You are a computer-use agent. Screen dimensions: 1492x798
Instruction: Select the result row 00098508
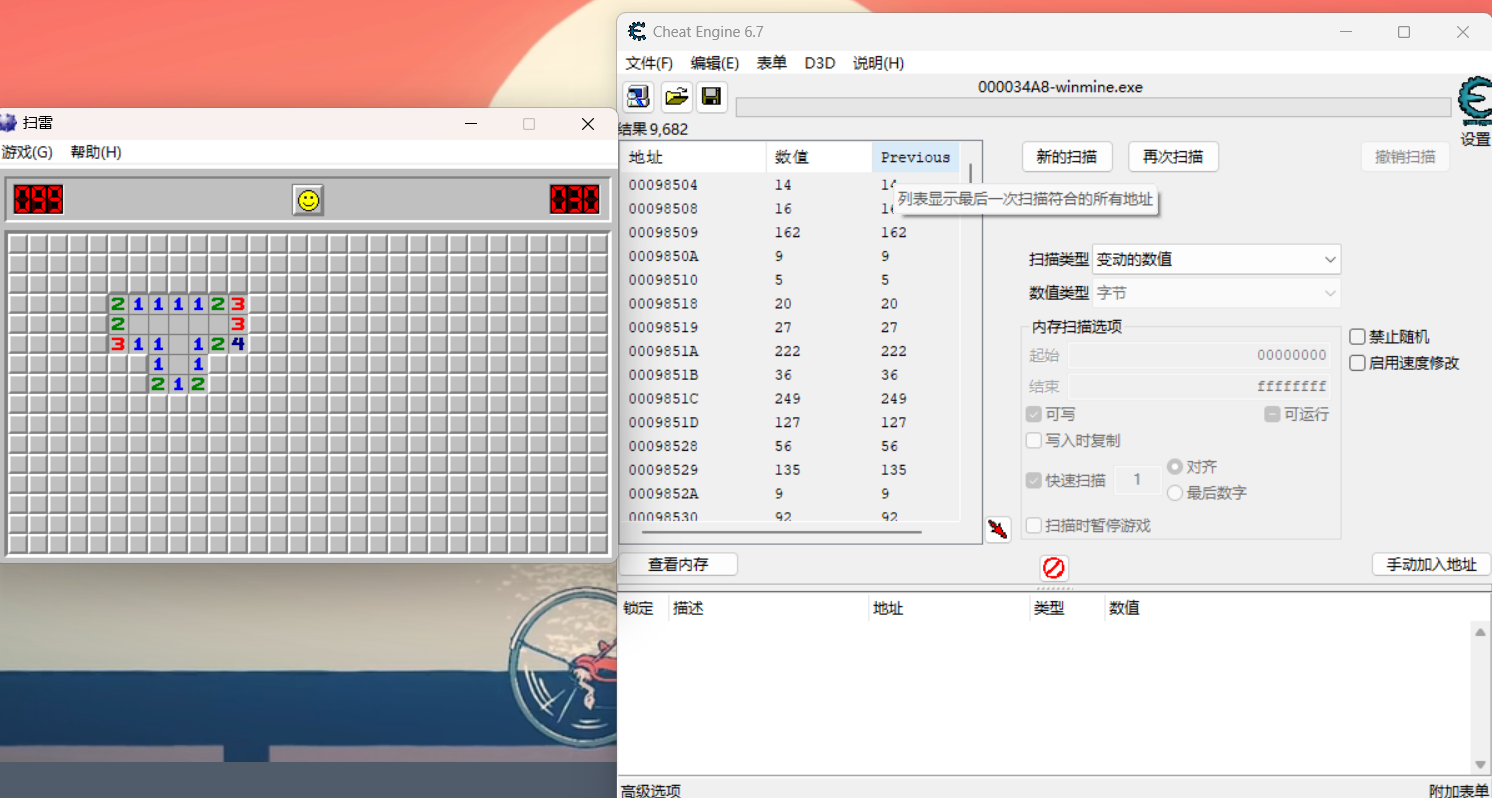[x=790, y=209]
